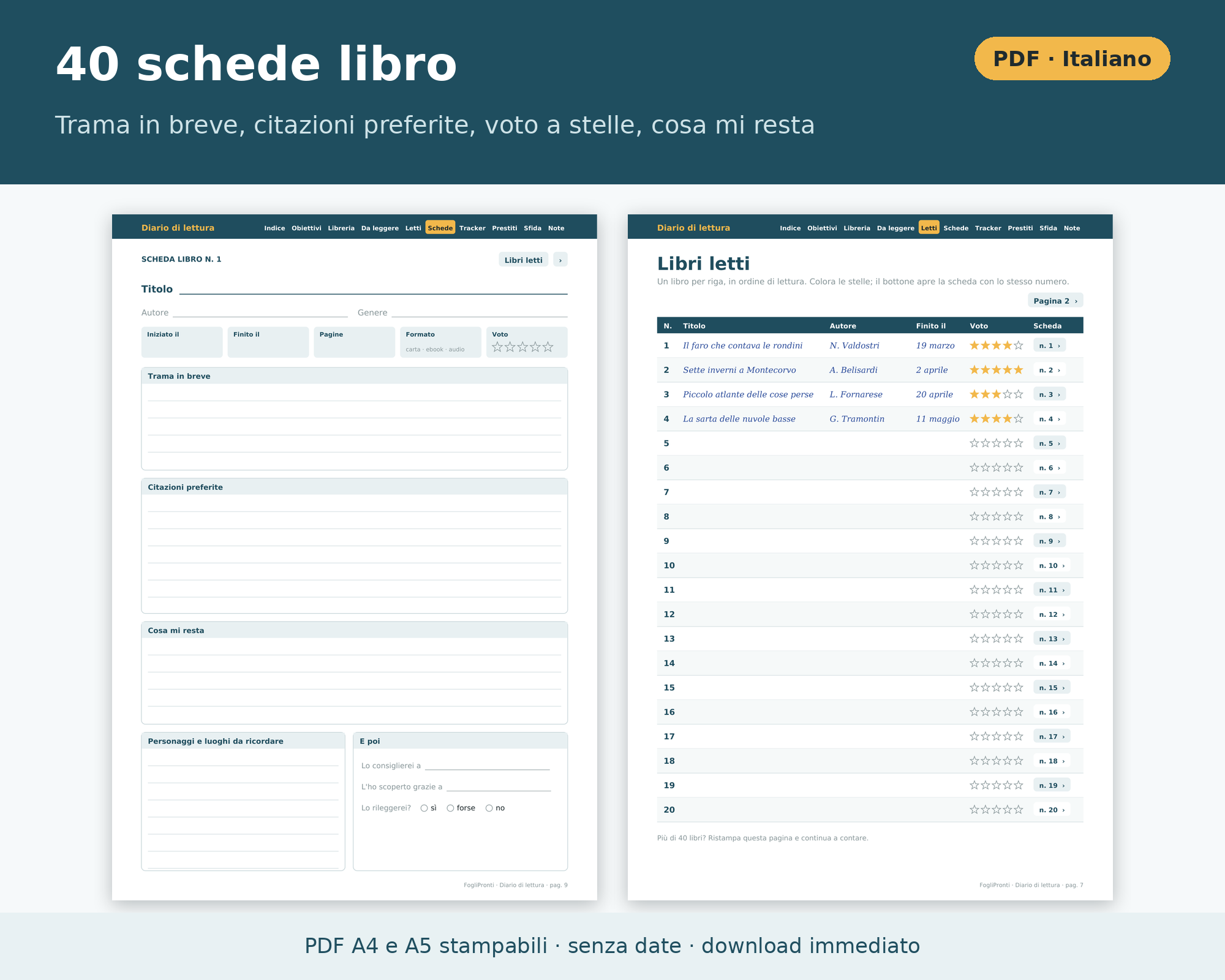This screenshot has width=1225, height=980.
Task: Click the fifth star in the Voto box
Action: click(548, 347)
